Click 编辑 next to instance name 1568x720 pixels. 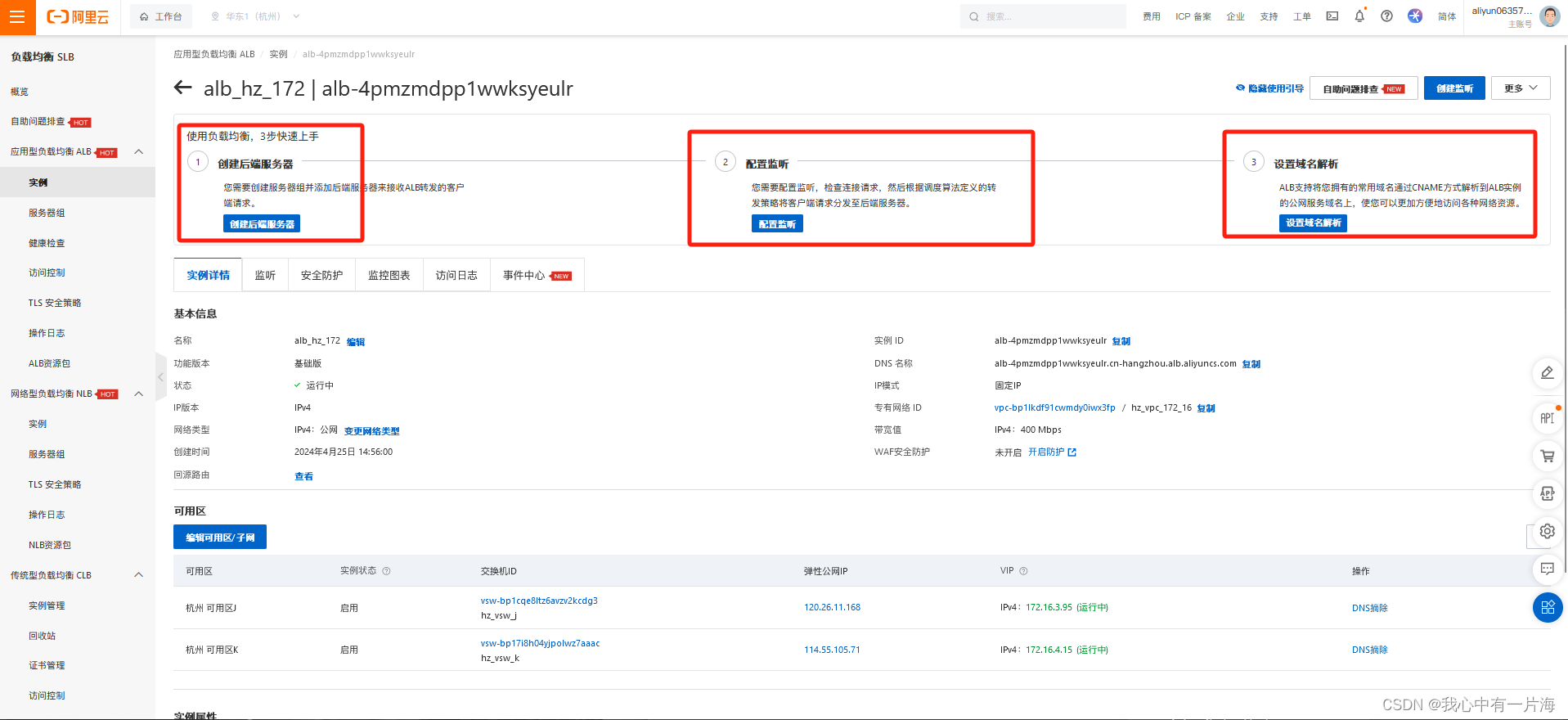(356, 342)
